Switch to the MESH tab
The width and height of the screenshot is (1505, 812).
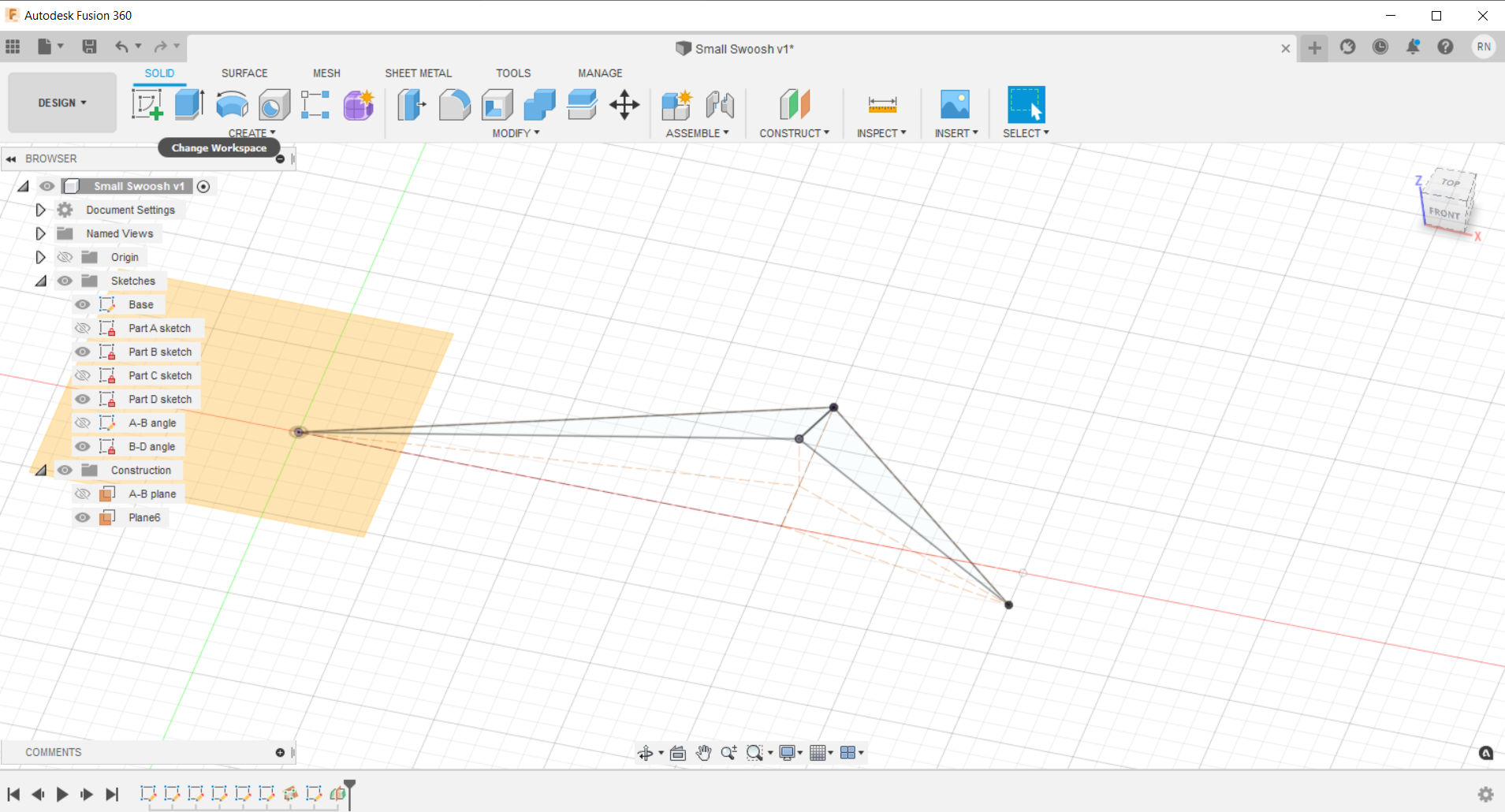click(x=326, y=73)
